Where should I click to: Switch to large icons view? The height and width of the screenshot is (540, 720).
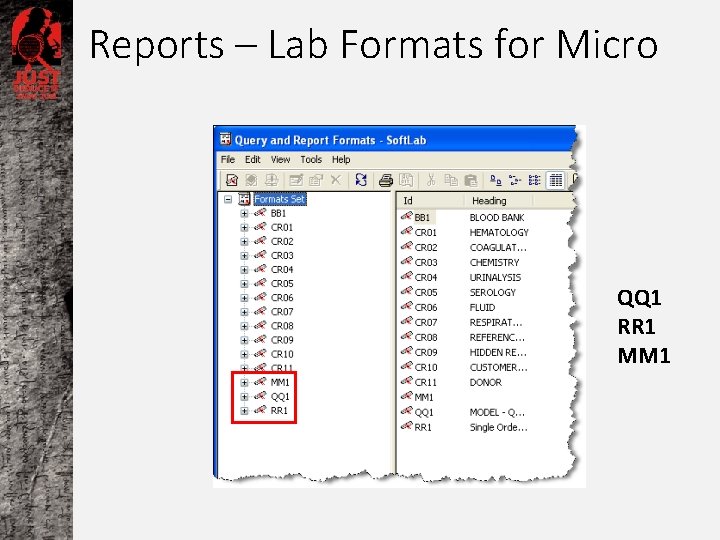[495, 180]
